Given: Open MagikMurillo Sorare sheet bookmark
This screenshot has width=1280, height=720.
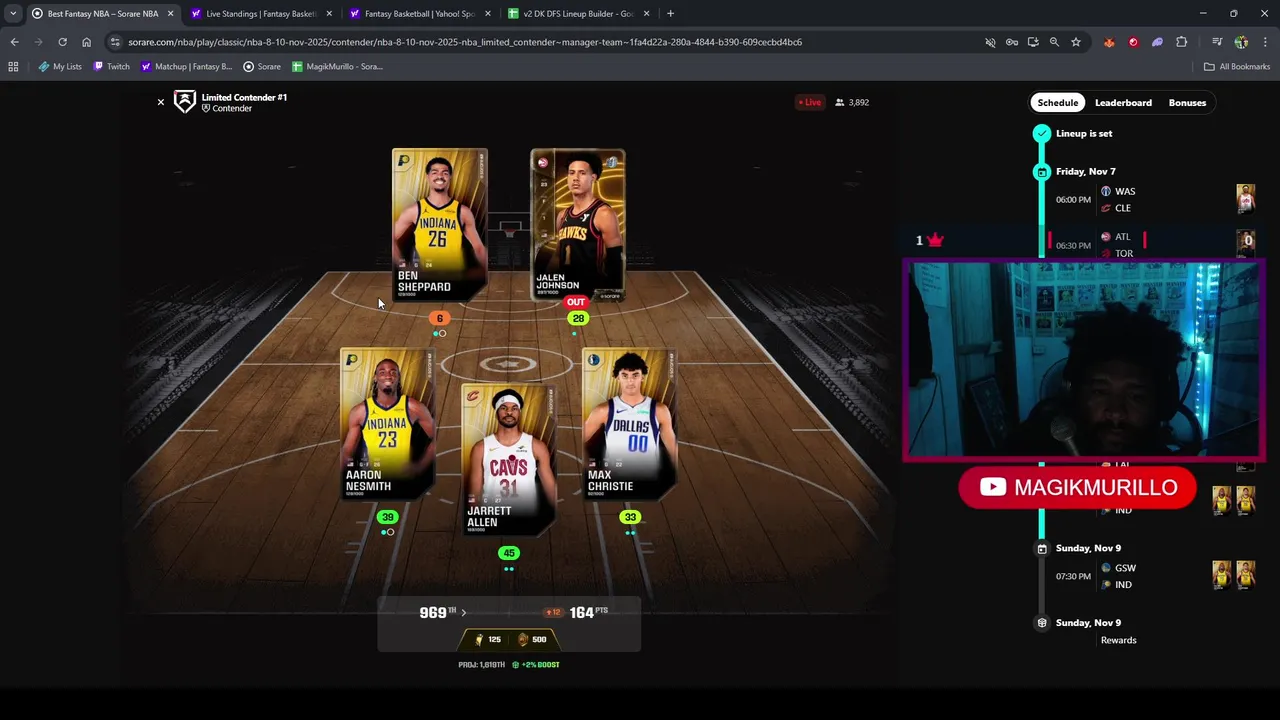Looking at the screenshot, I should click(x=338, y=67).
